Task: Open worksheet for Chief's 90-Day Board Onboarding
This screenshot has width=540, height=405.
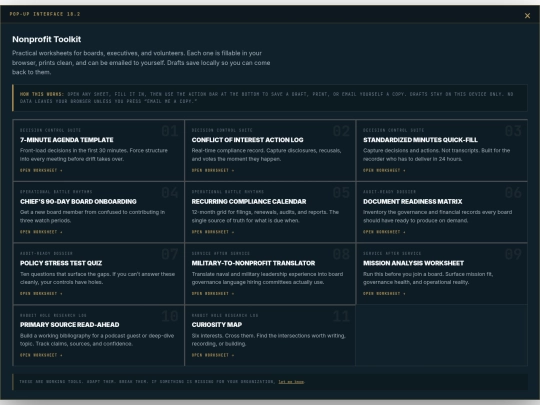Action: coord(41,232)
